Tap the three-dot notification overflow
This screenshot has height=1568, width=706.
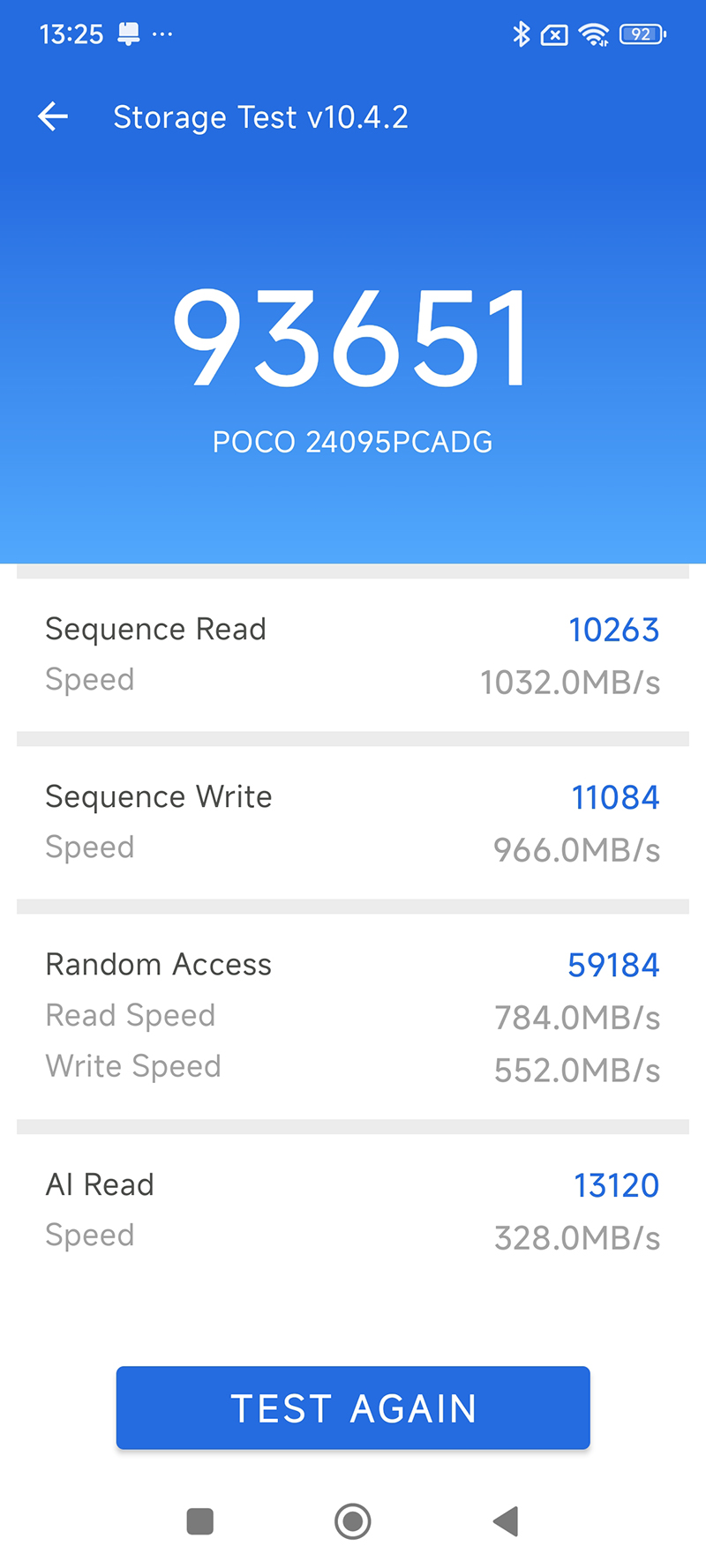click(162, 34)
